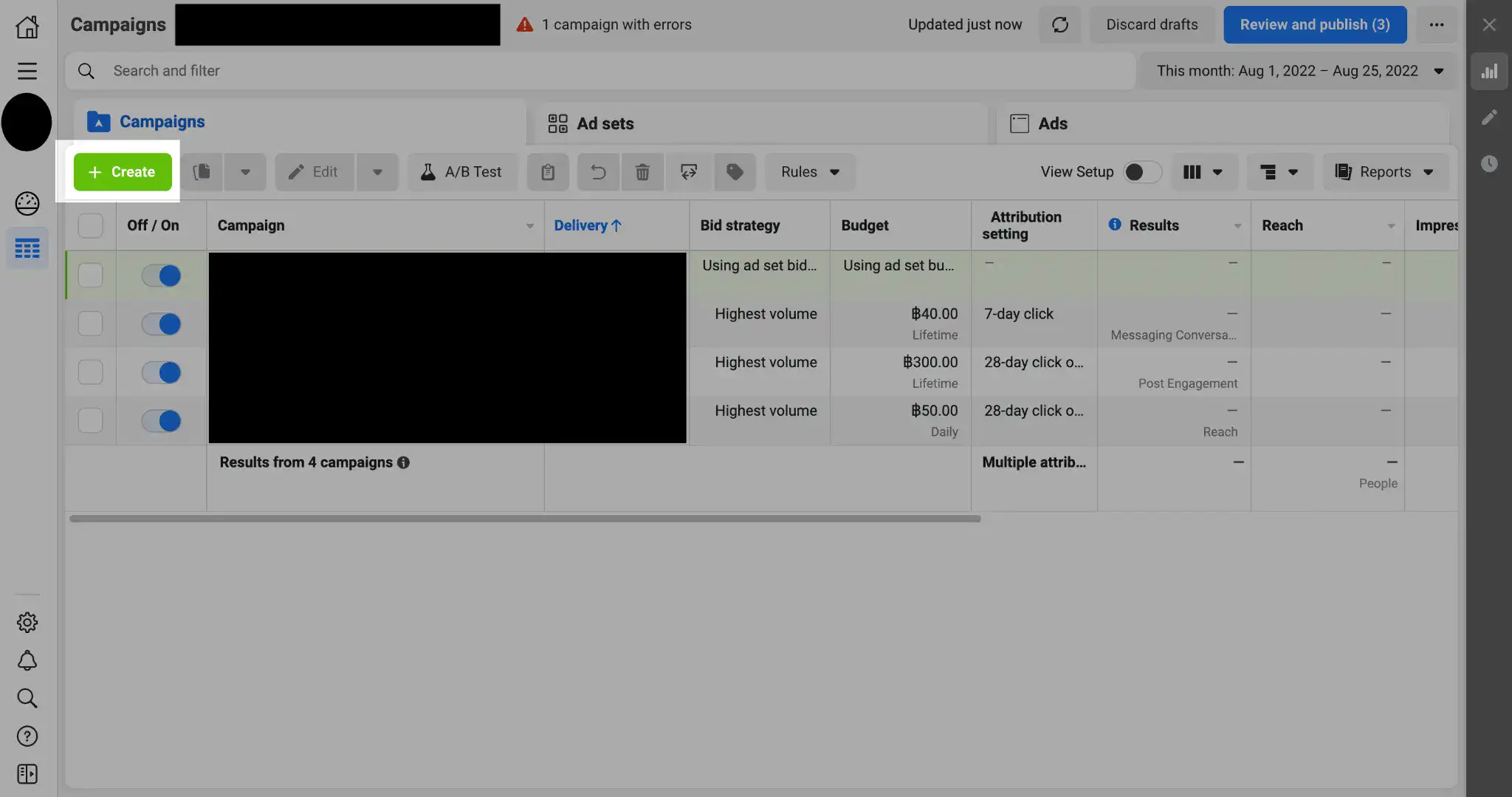Click Review and publish button
The height and width of the screenshot is (797, 1512).
coord(1314,24)
